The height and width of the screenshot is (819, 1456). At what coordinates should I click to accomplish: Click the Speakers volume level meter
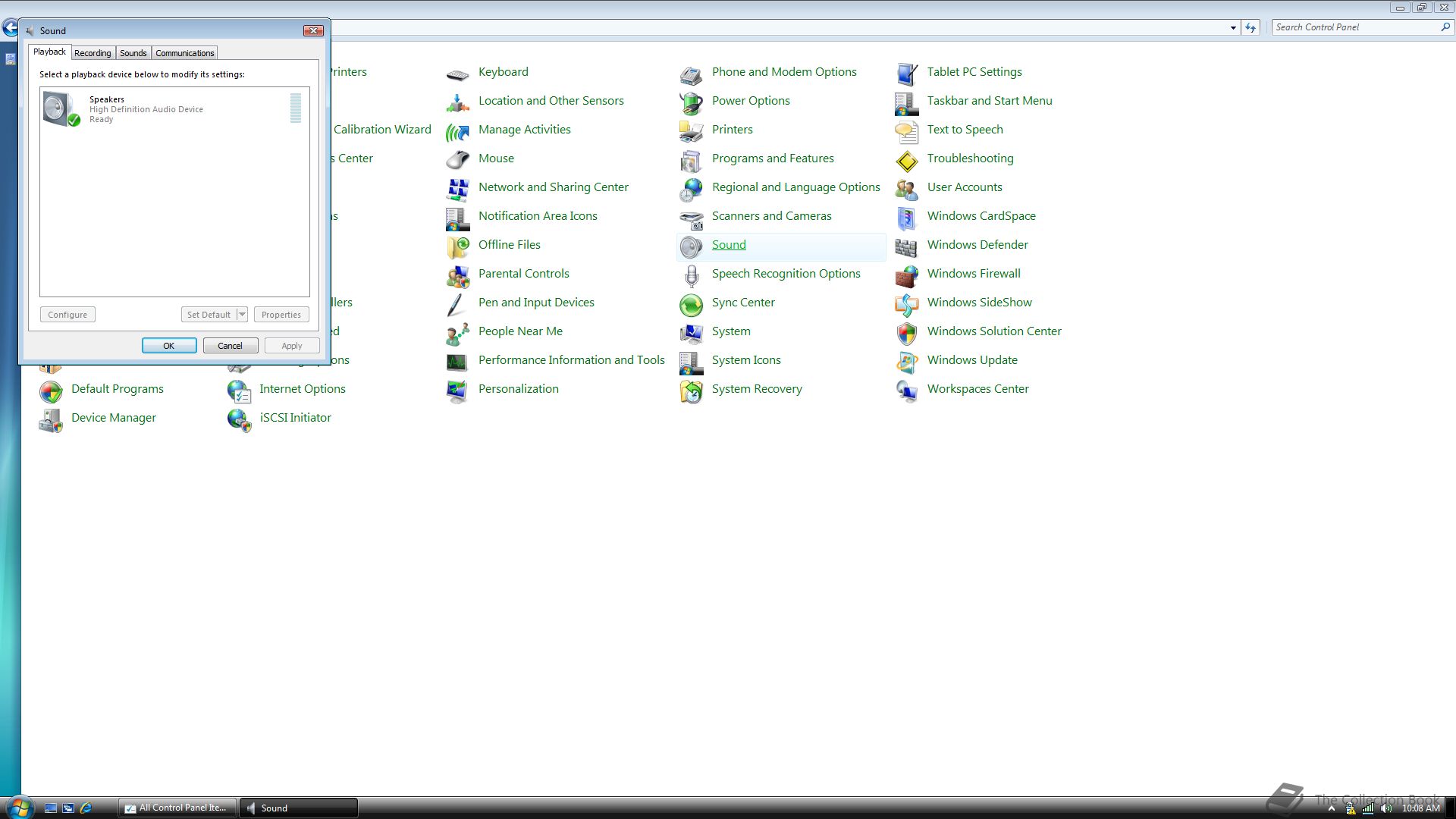(x=296, y=108)
